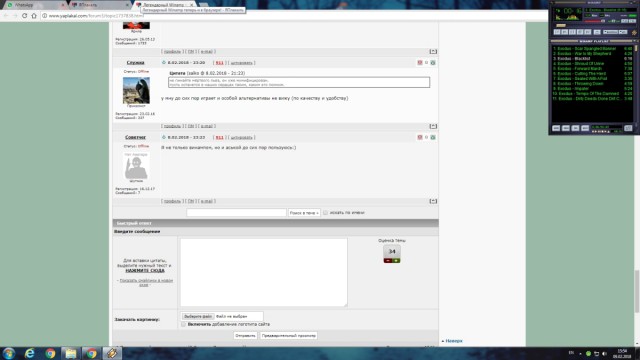Toggle Shuffle in Winamp
This screenshot has height=360, width=640.
click(610, 32)
